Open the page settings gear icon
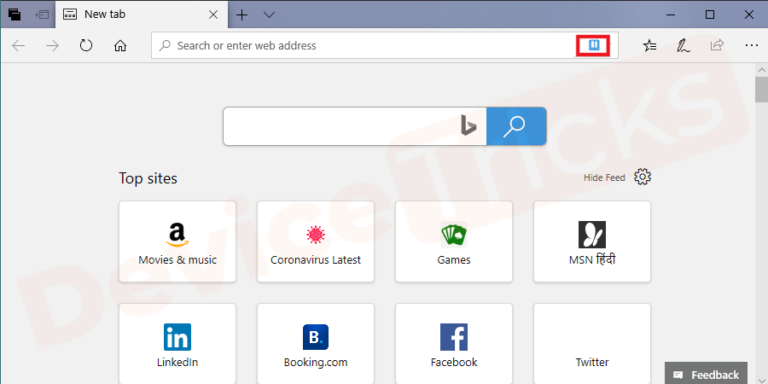768x384 pixels. click(642, 177)
